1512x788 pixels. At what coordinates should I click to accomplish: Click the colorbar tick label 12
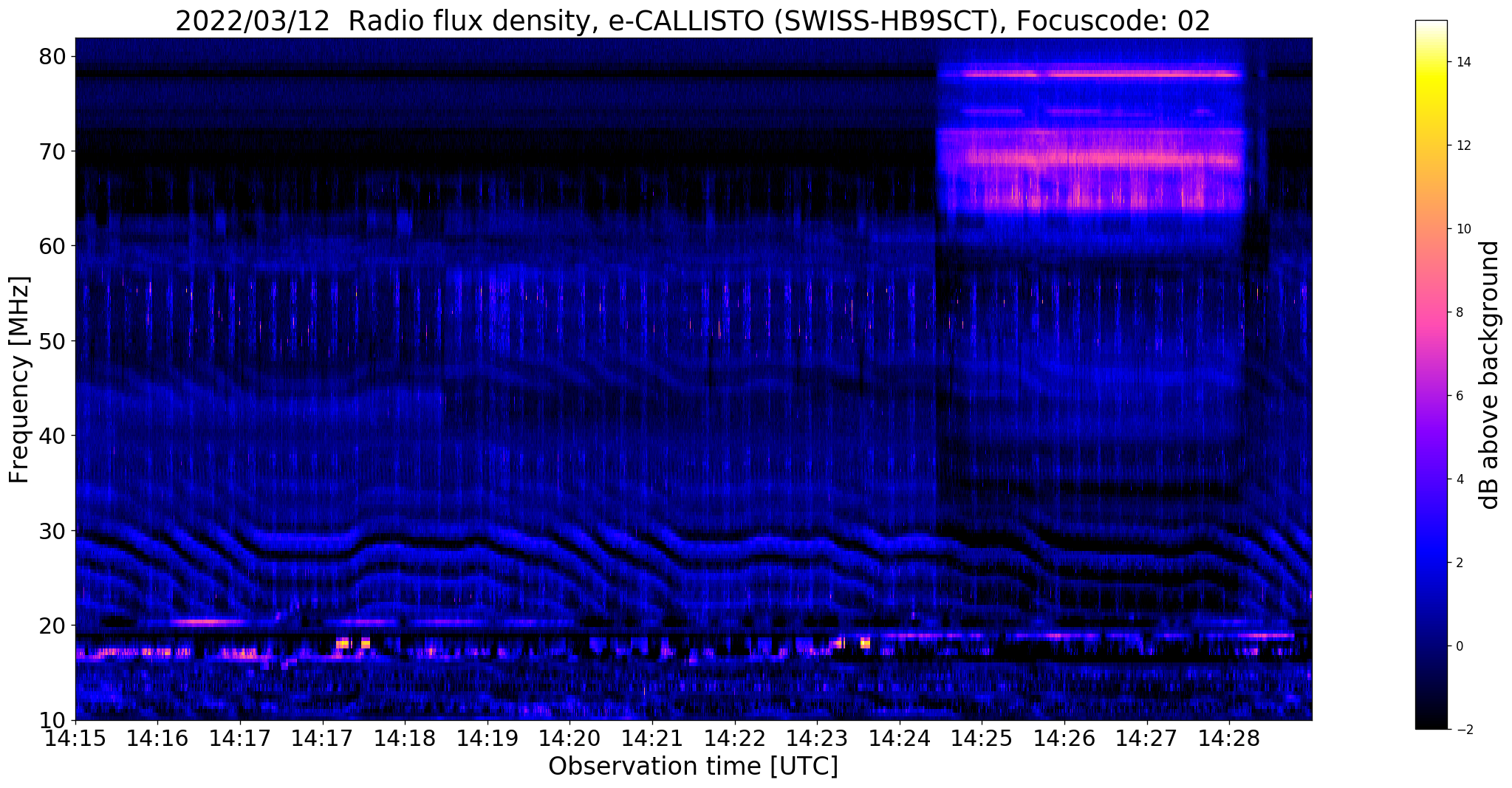coord(1463,145)
